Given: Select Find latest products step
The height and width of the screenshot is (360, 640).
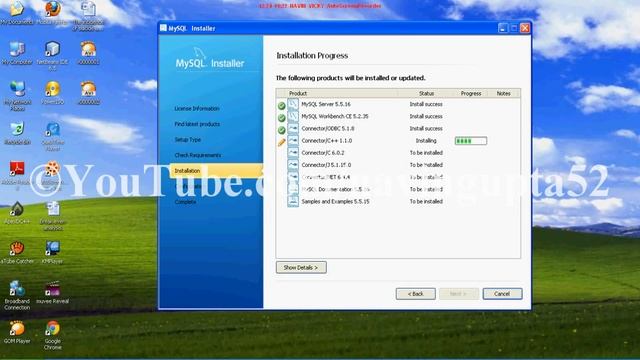Looking at the screenshot, I should click(197, 124).
